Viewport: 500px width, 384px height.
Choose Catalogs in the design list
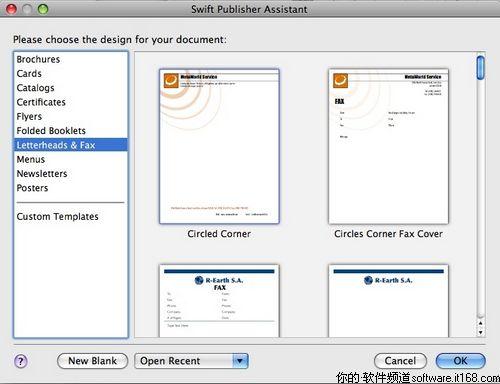pyautogui.click(x=70, y=88)
